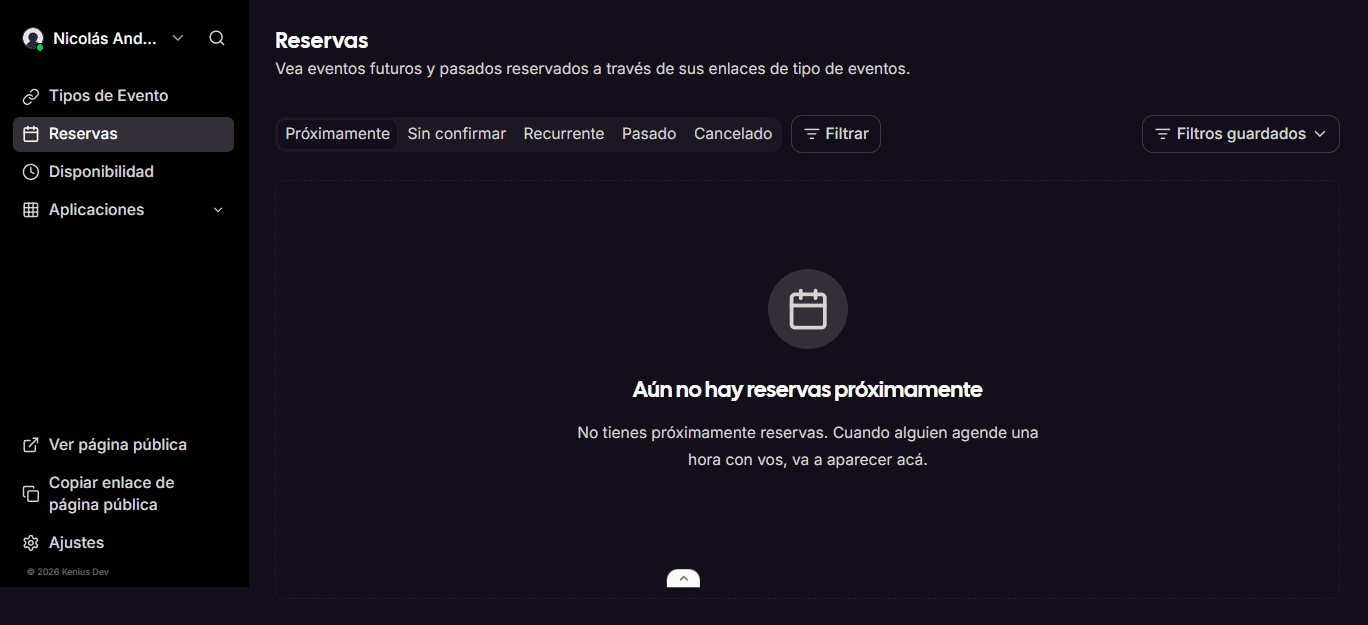Viewport: 1368px width, 625px height.
Task: Click the calendar icon of Reservas
Action: tap(31, 134)
